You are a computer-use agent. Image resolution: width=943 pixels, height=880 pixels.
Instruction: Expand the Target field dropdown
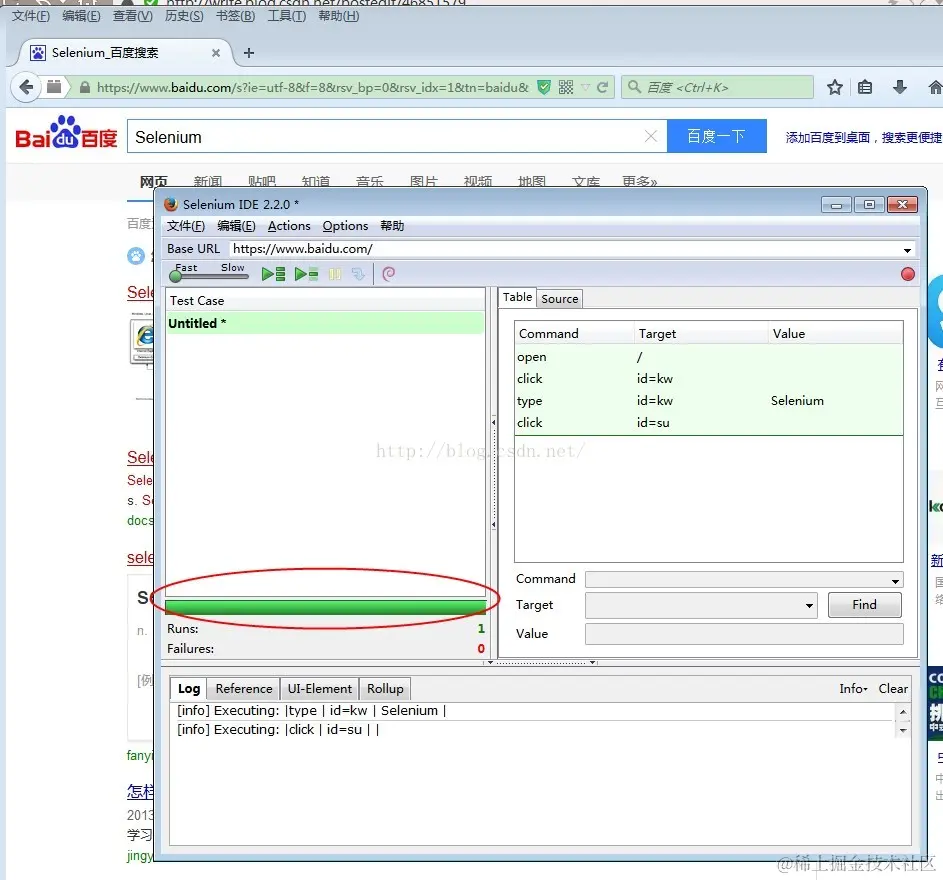pos(809,606)
